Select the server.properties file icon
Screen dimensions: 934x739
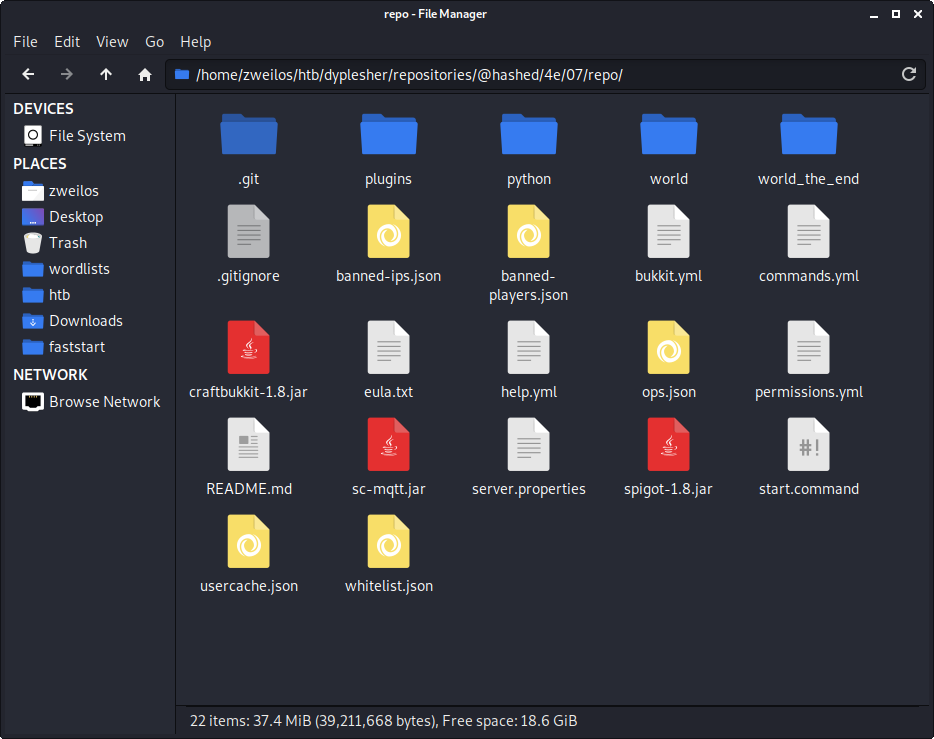[529, 445]
